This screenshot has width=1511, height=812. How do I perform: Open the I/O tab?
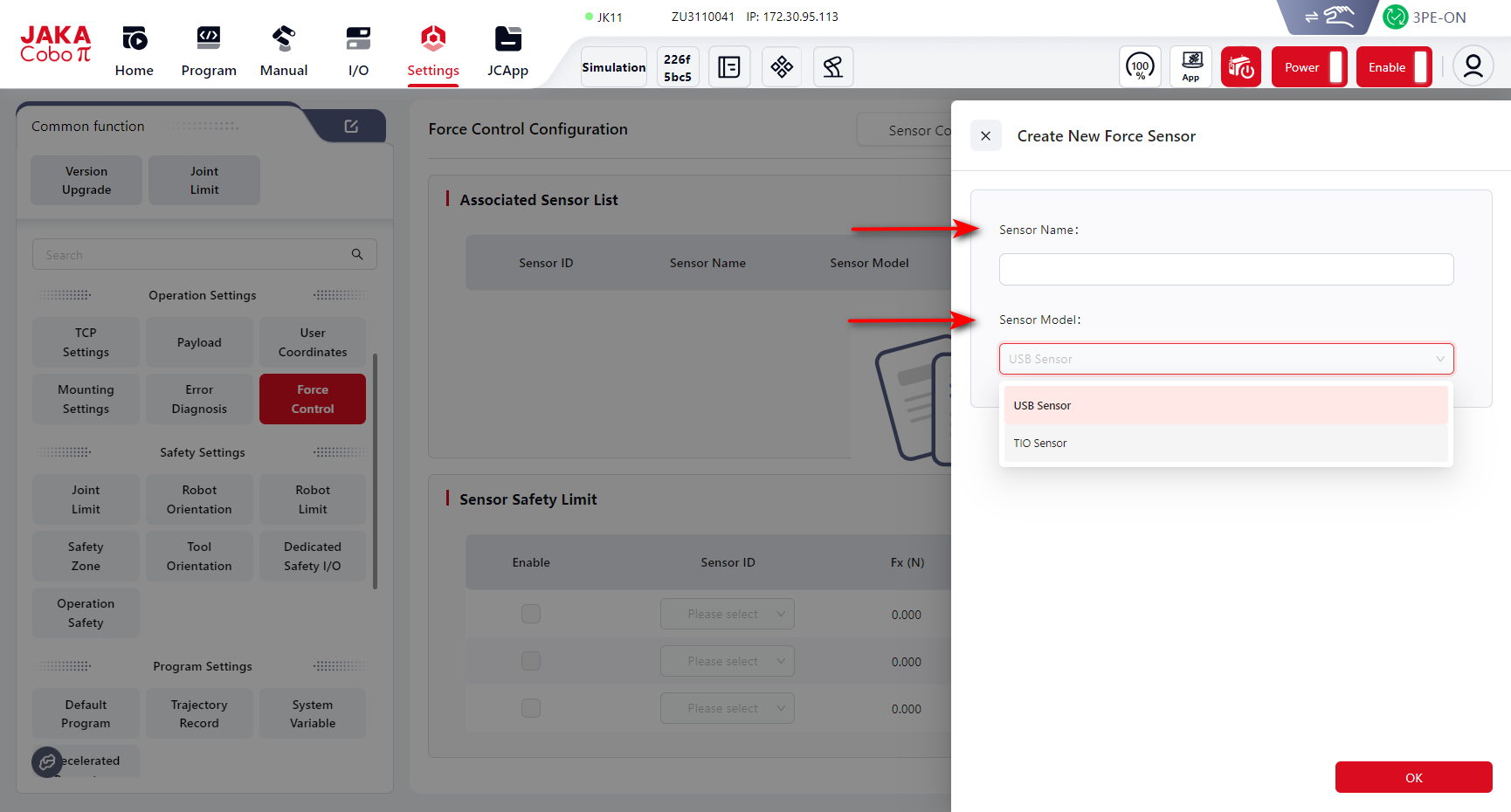coord(358,52)
